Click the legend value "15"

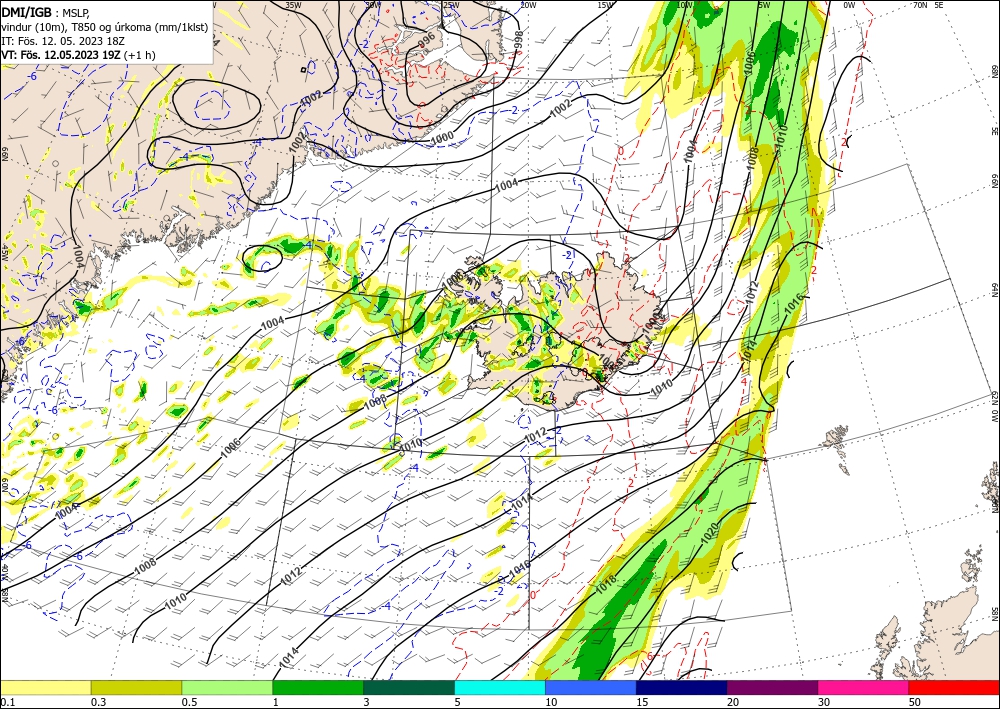point(642,702)
